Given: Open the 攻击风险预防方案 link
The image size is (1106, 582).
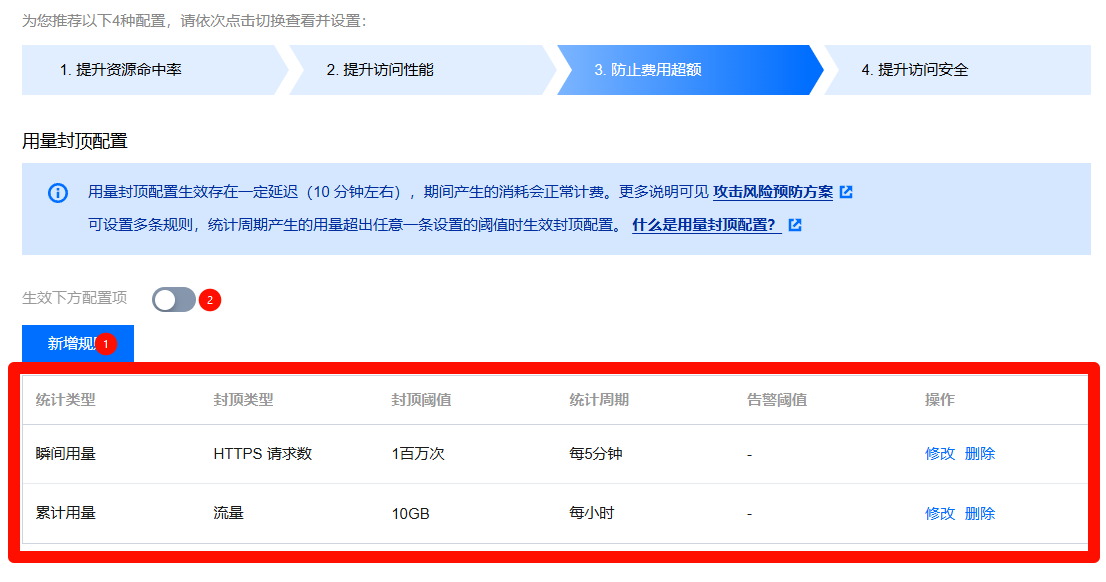Looking at the screenshot, I should coord(772,192).
